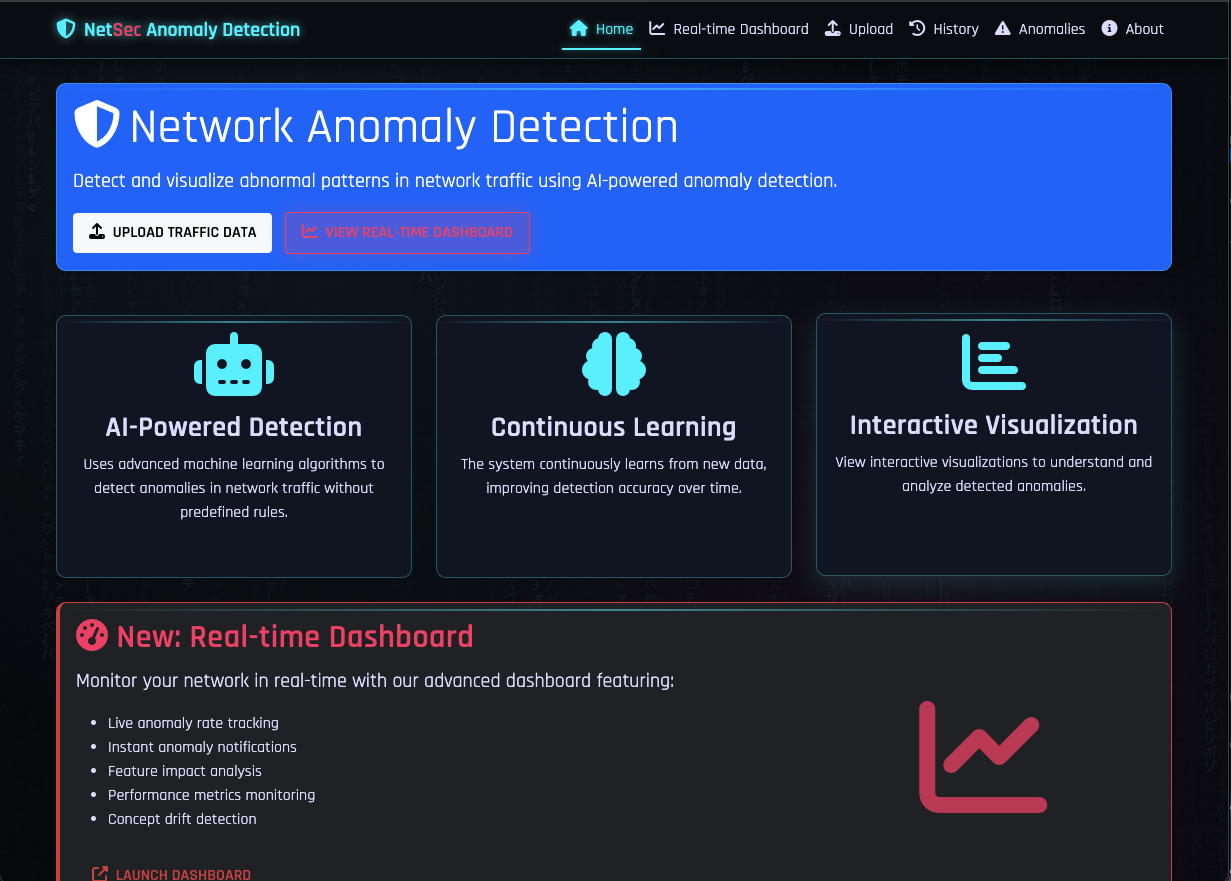Click the red line-chart graphic in dashboard section
This screenshot has width=1231, height=881.
click(x=983, y=757)
